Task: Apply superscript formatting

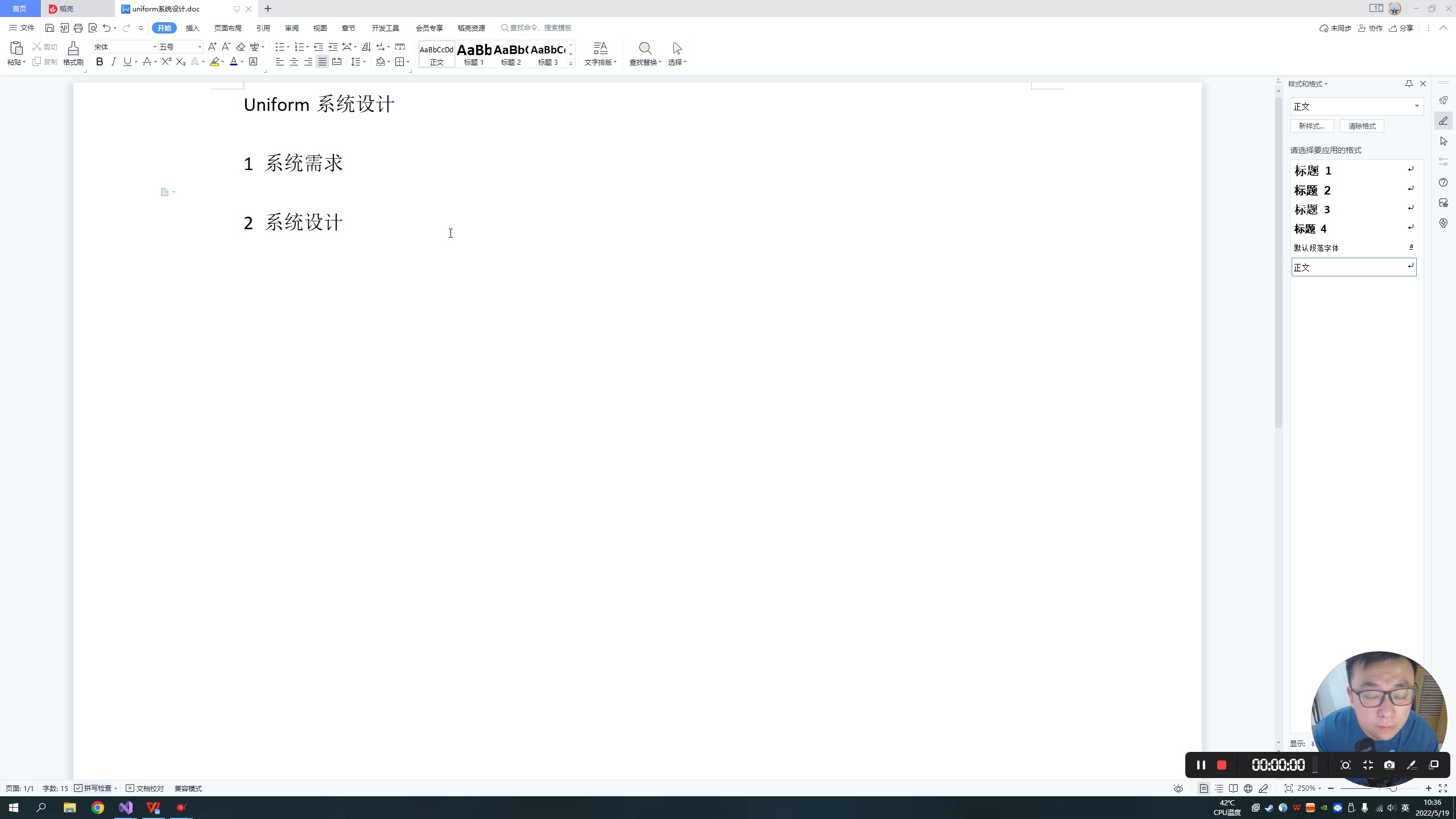Action: tap(166, 62)
